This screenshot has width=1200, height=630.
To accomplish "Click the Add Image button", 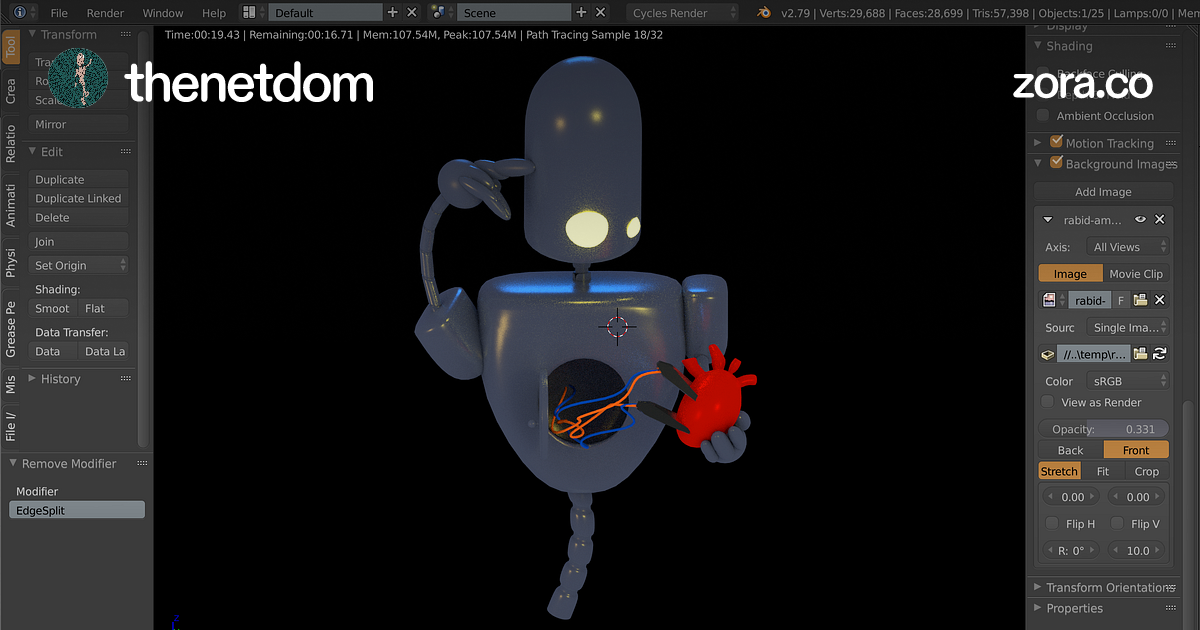I will pos(1103,192).
